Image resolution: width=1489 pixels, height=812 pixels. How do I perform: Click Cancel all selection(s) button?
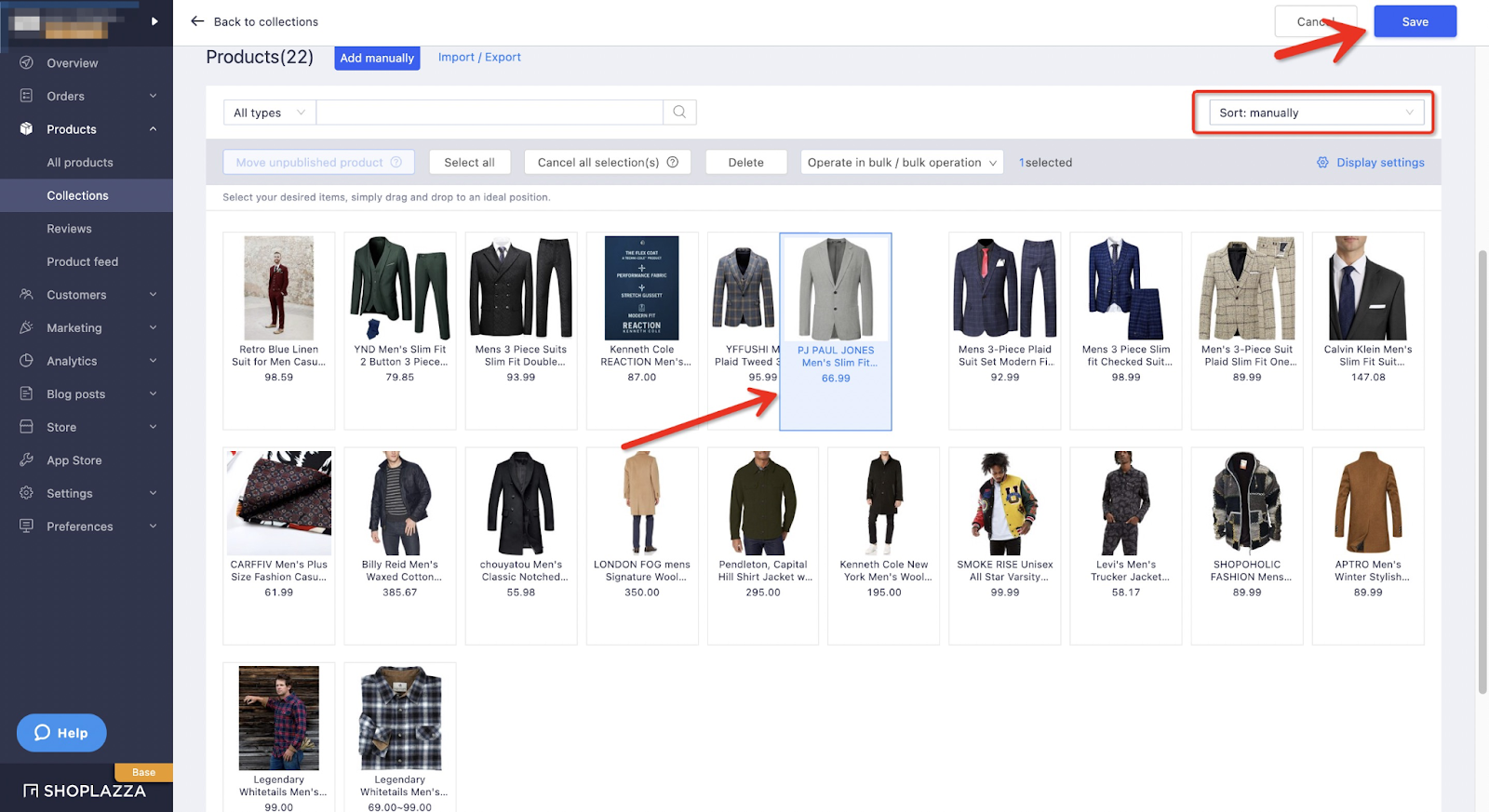click(x=608, y=162)
